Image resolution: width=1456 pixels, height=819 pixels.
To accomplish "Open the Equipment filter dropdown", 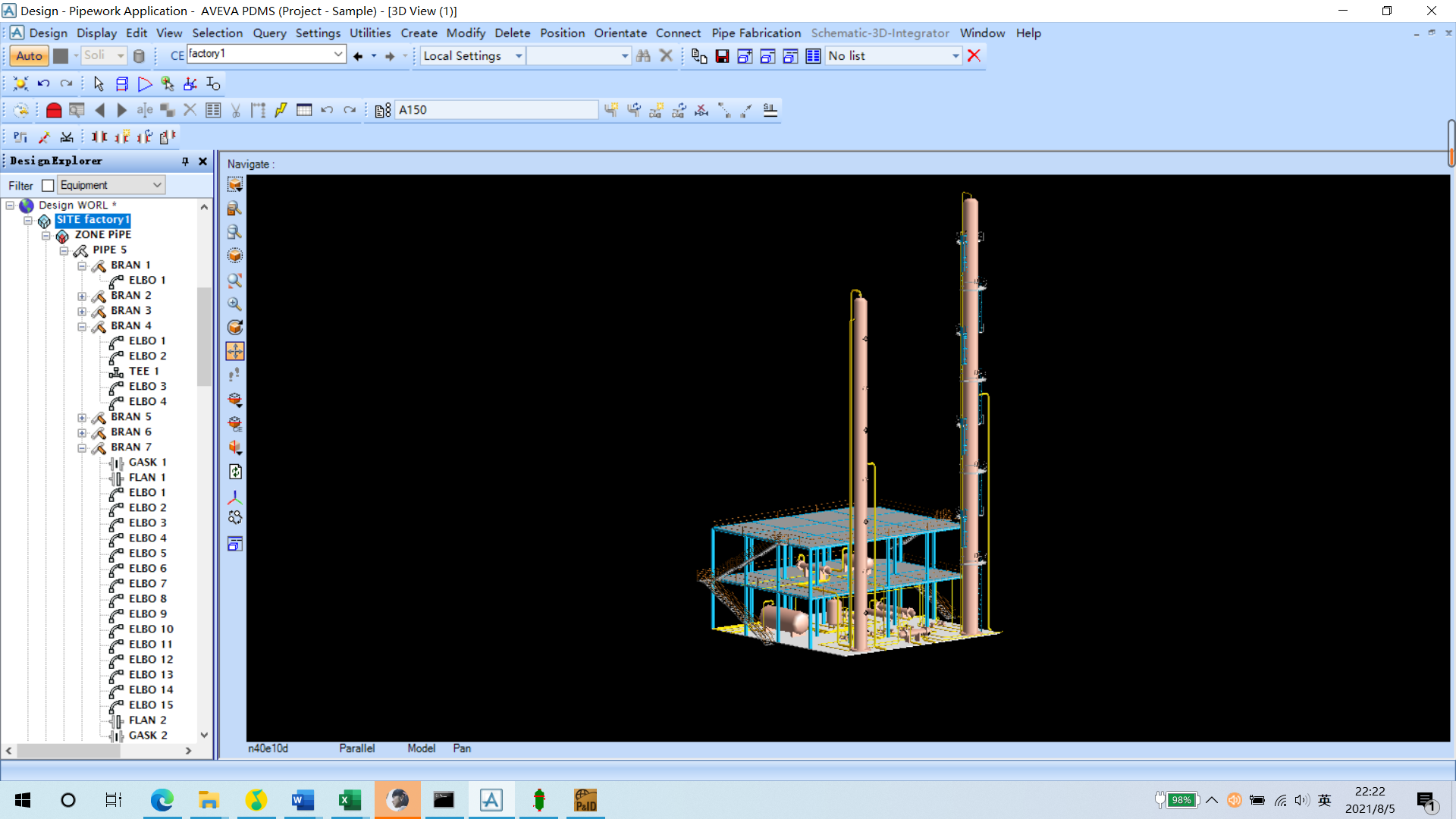I will 157,185.
